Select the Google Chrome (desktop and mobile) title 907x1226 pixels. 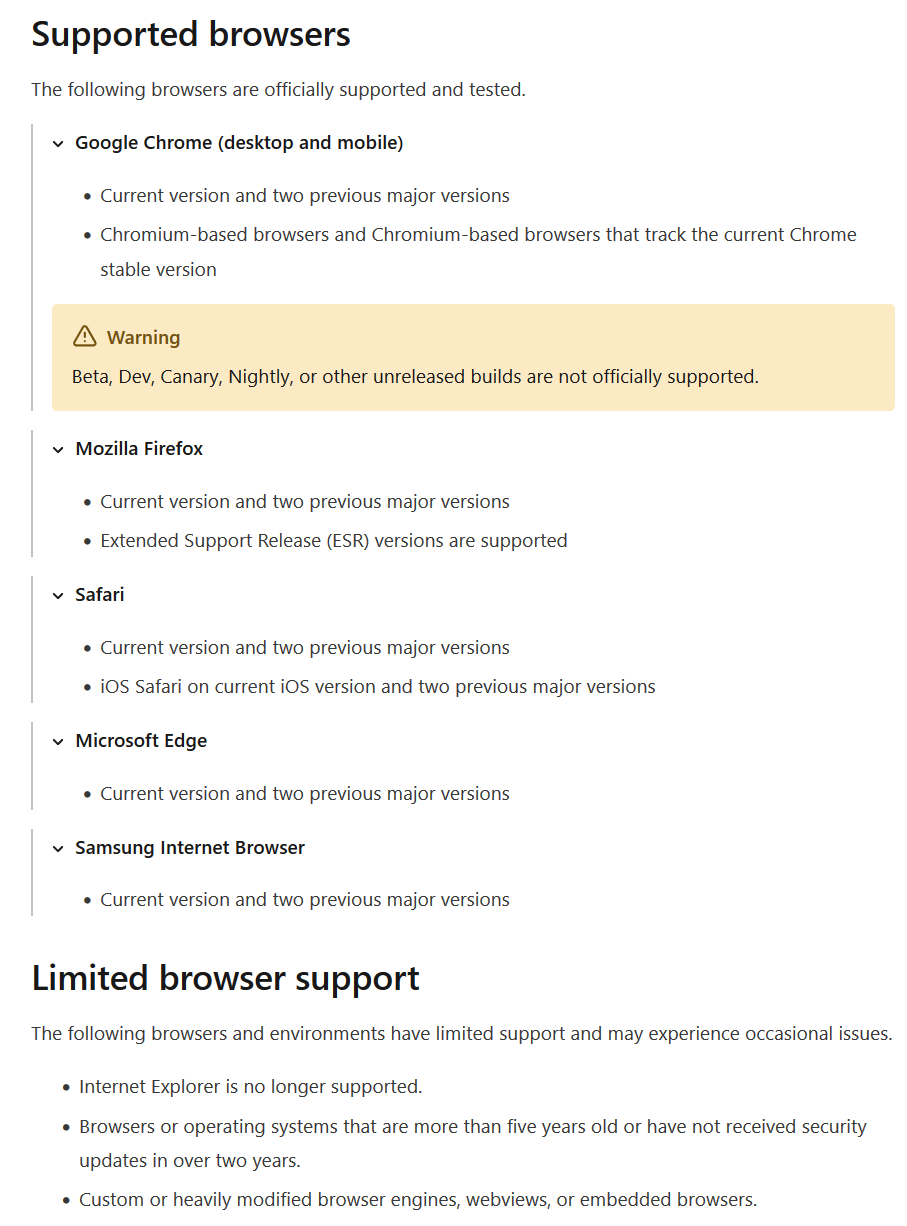pos(239,143)
